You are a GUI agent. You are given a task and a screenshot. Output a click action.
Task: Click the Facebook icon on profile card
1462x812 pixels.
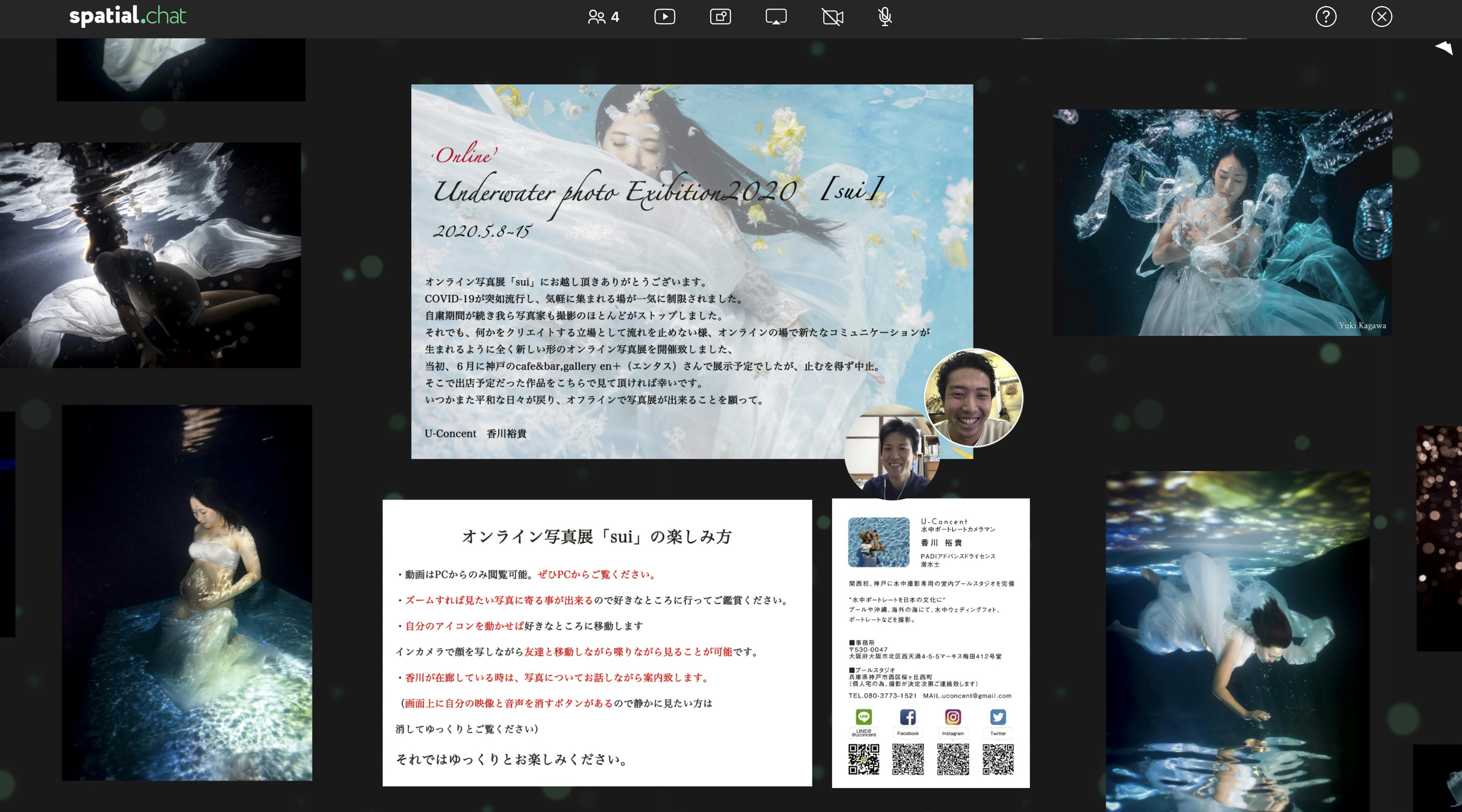907,717
